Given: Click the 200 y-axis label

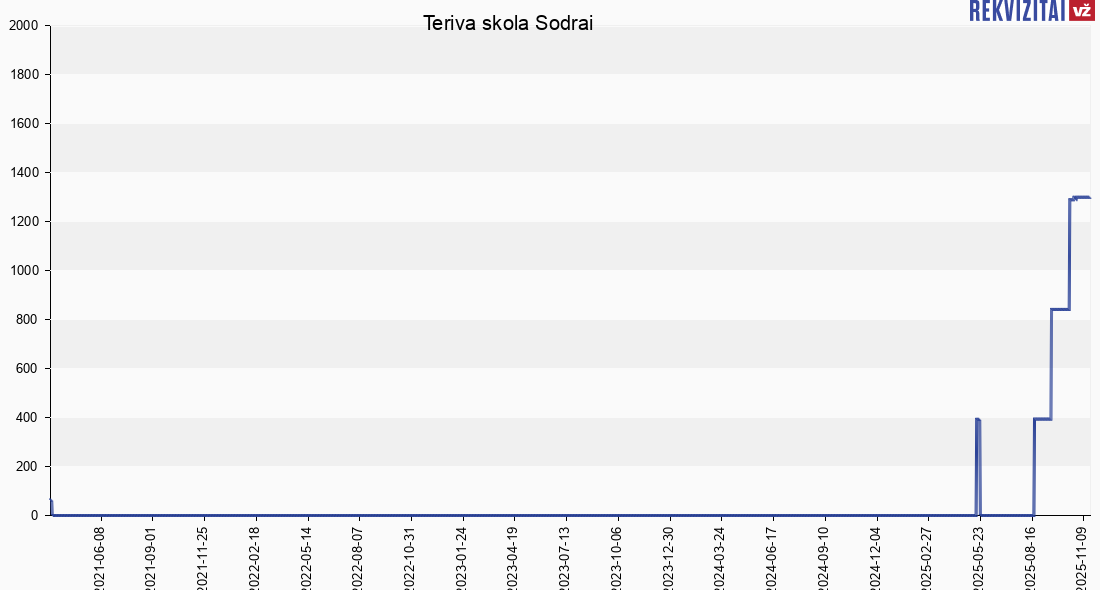Looking at the screenshot, I should [26, 467].
